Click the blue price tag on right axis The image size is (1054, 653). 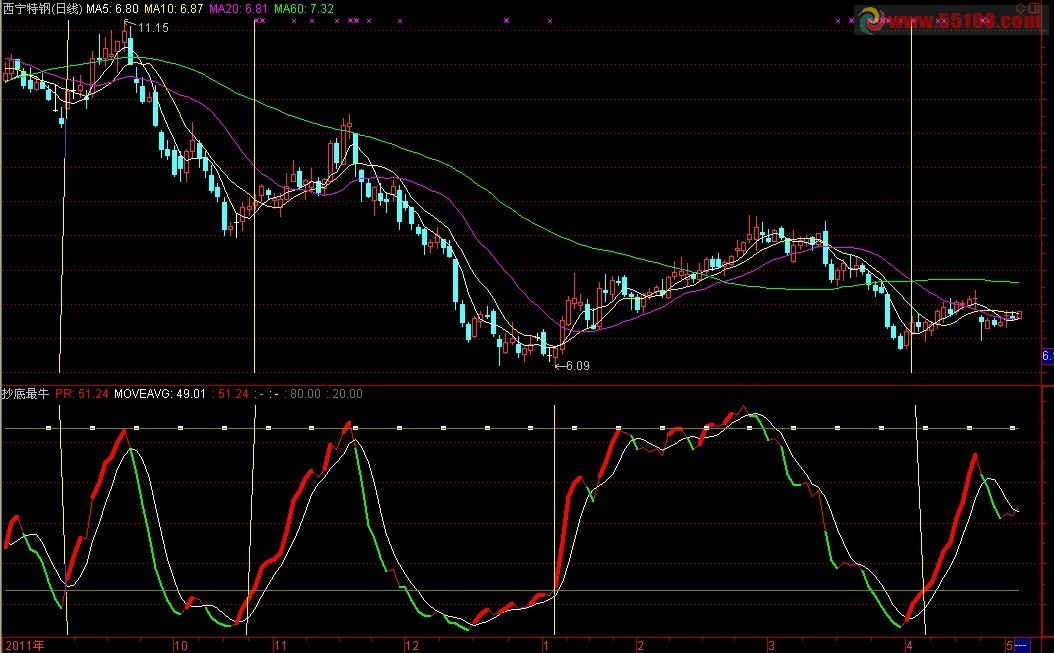tap(1047, 356)
